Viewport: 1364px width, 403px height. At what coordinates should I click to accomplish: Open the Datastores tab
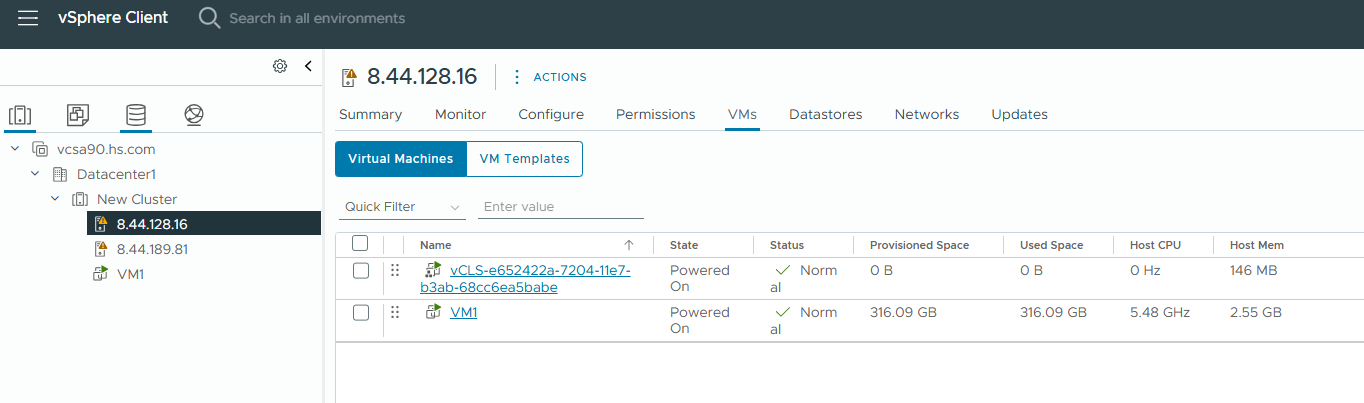pyautogui.click(x=825, y=114)
